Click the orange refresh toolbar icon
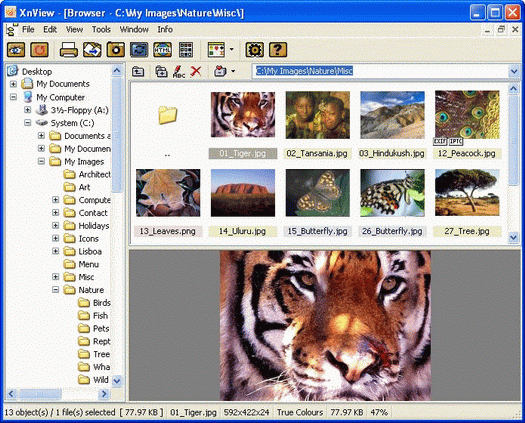Image resolution: width=525 pixels, height=423 pixels. 40,50
